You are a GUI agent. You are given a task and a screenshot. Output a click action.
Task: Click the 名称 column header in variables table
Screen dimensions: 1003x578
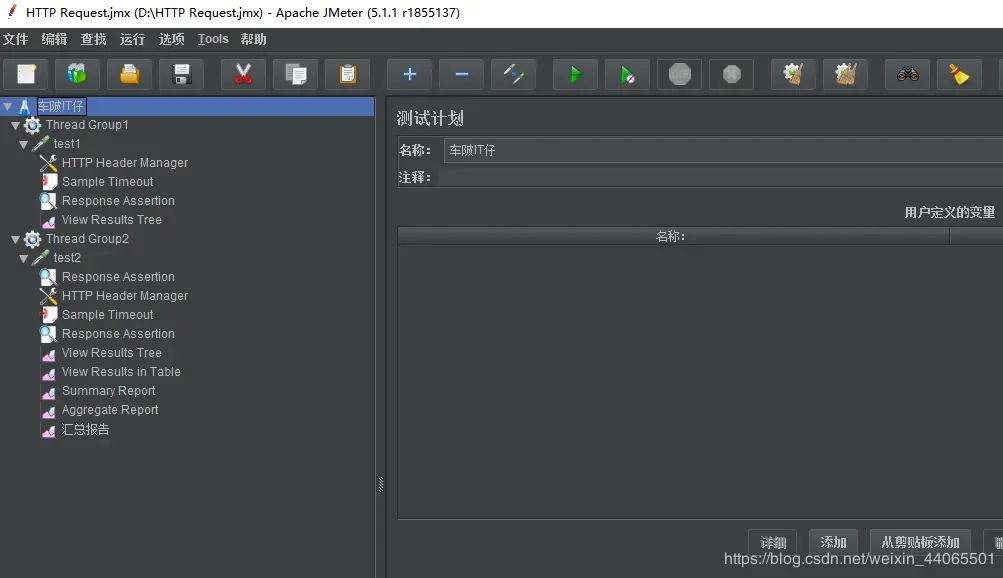tap(674, 236)
